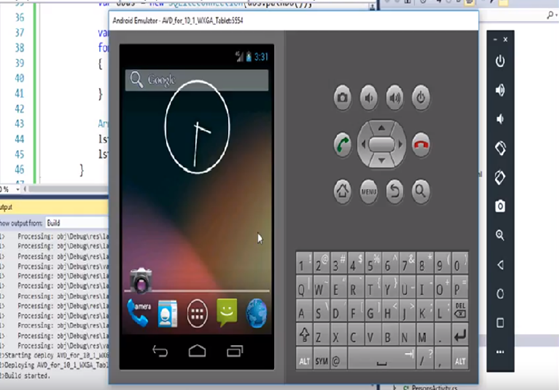Open the Show output from Build dropdown
This screenshot has width=559, height=390.
77,223
